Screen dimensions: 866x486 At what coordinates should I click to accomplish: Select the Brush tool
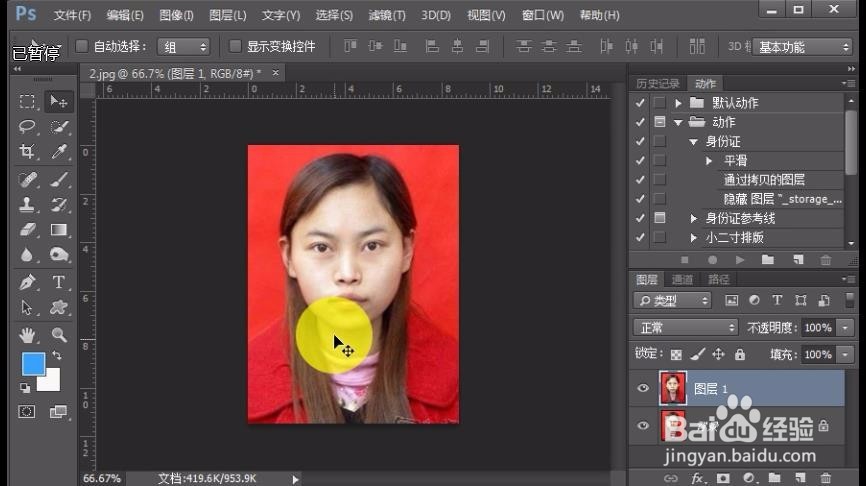59,179
